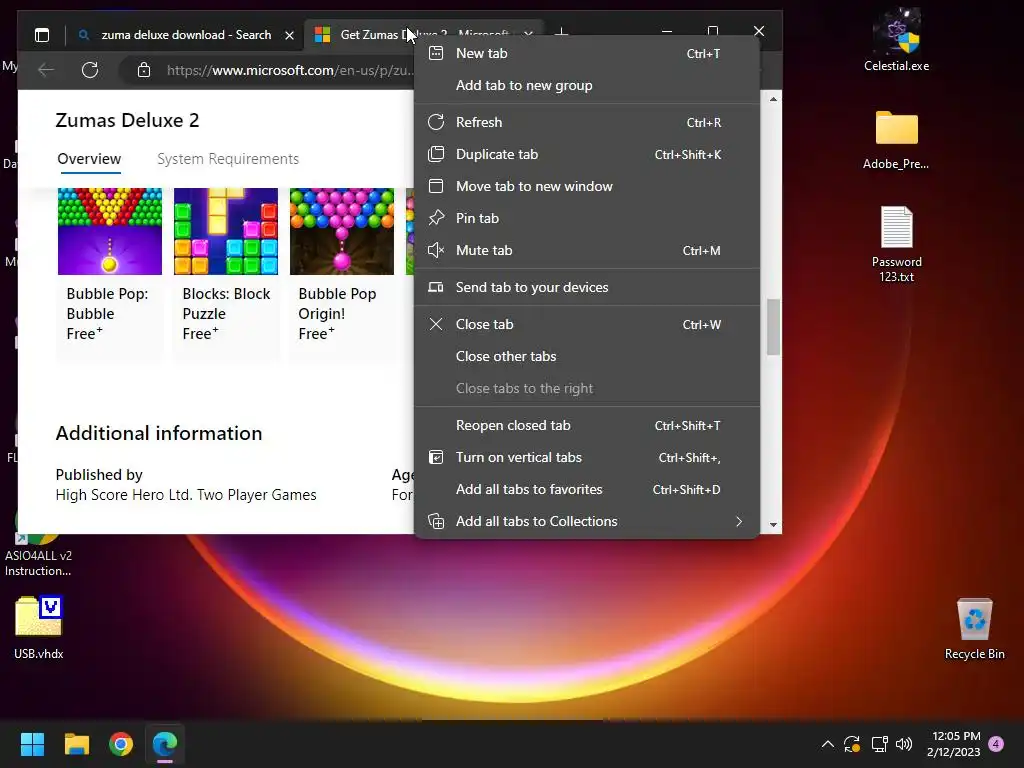The width and height of the screenshot is (1024, 768).
Task: Click the Additional information heading
Action: tap(159, 433)
